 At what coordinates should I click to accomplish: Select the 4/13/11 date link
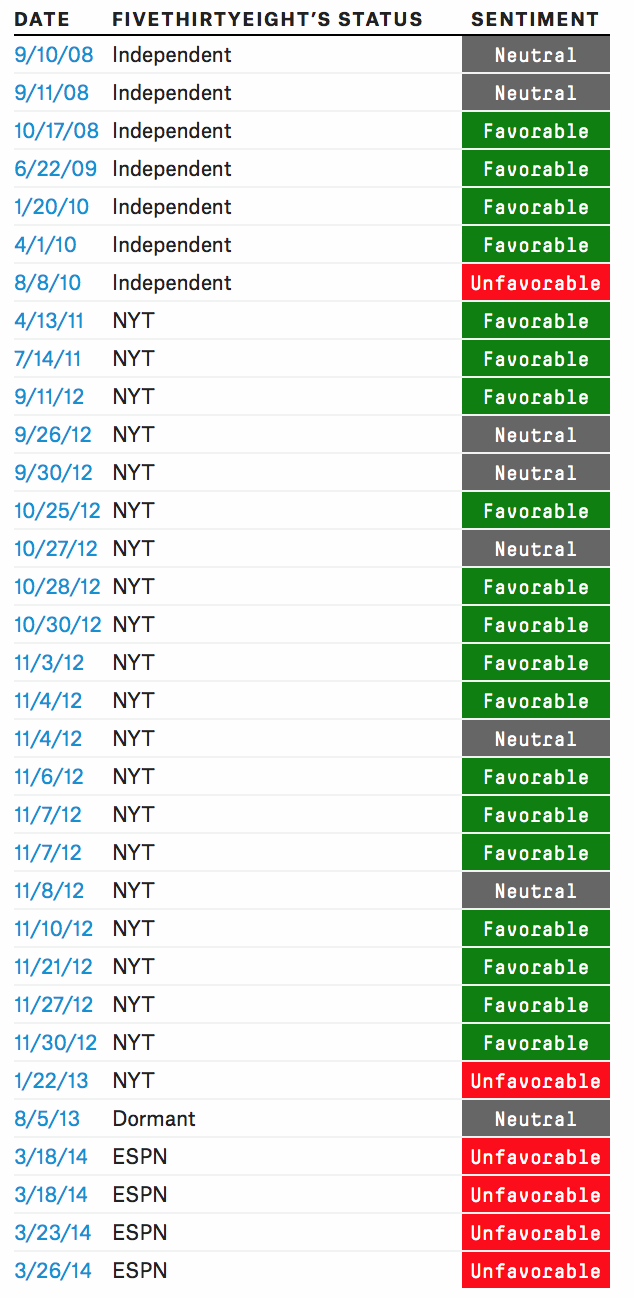49,321
